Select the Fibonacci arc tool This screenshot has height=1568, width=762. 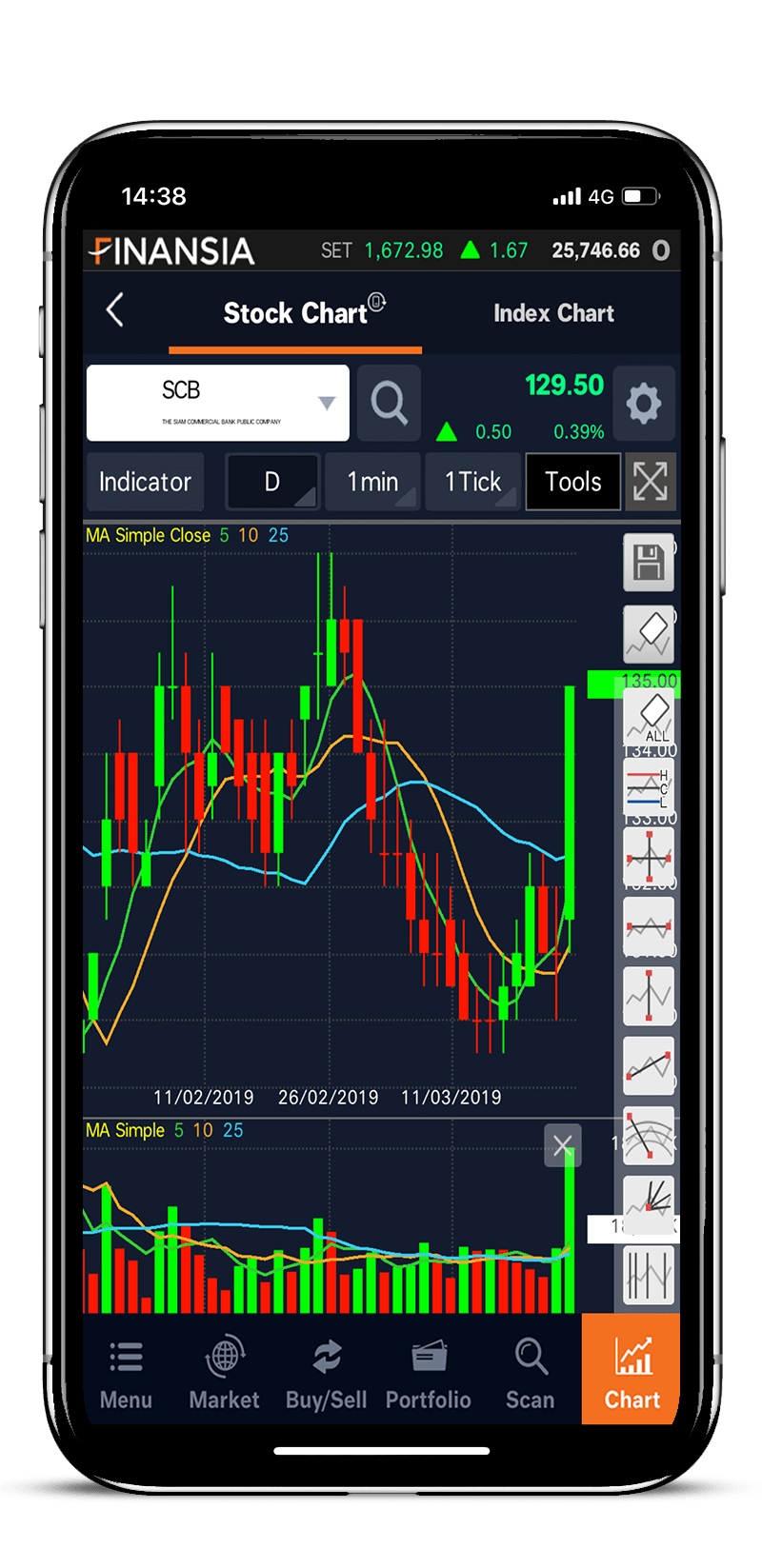pos(649,1135)
